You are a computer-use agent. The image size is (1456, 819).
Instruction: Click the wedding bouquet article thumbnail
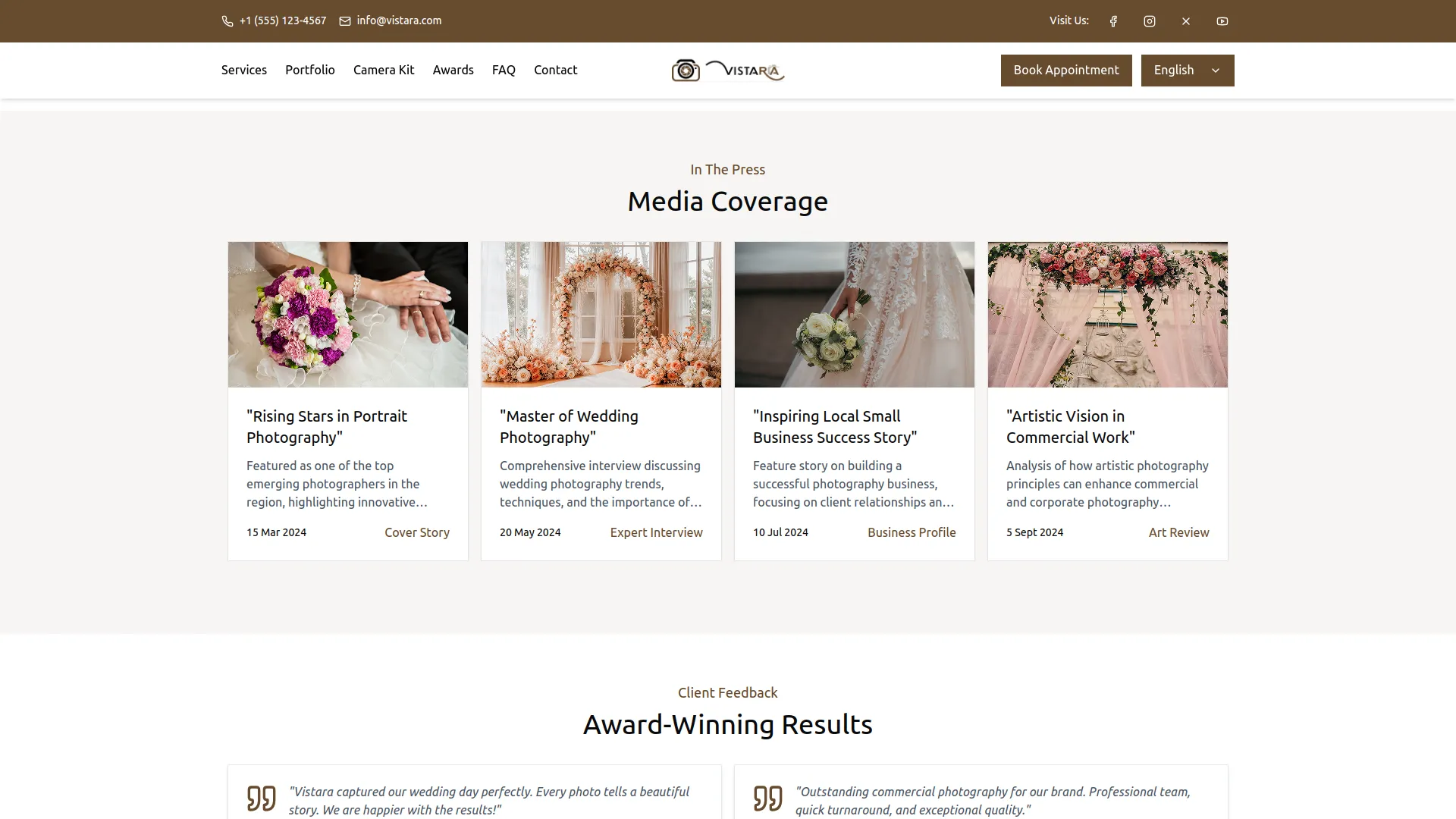pos(347,314)
